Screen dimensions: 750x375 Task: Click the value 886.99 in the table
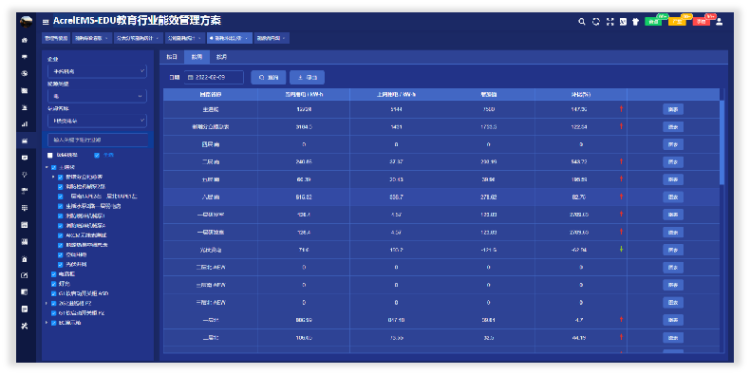point(304,320)
